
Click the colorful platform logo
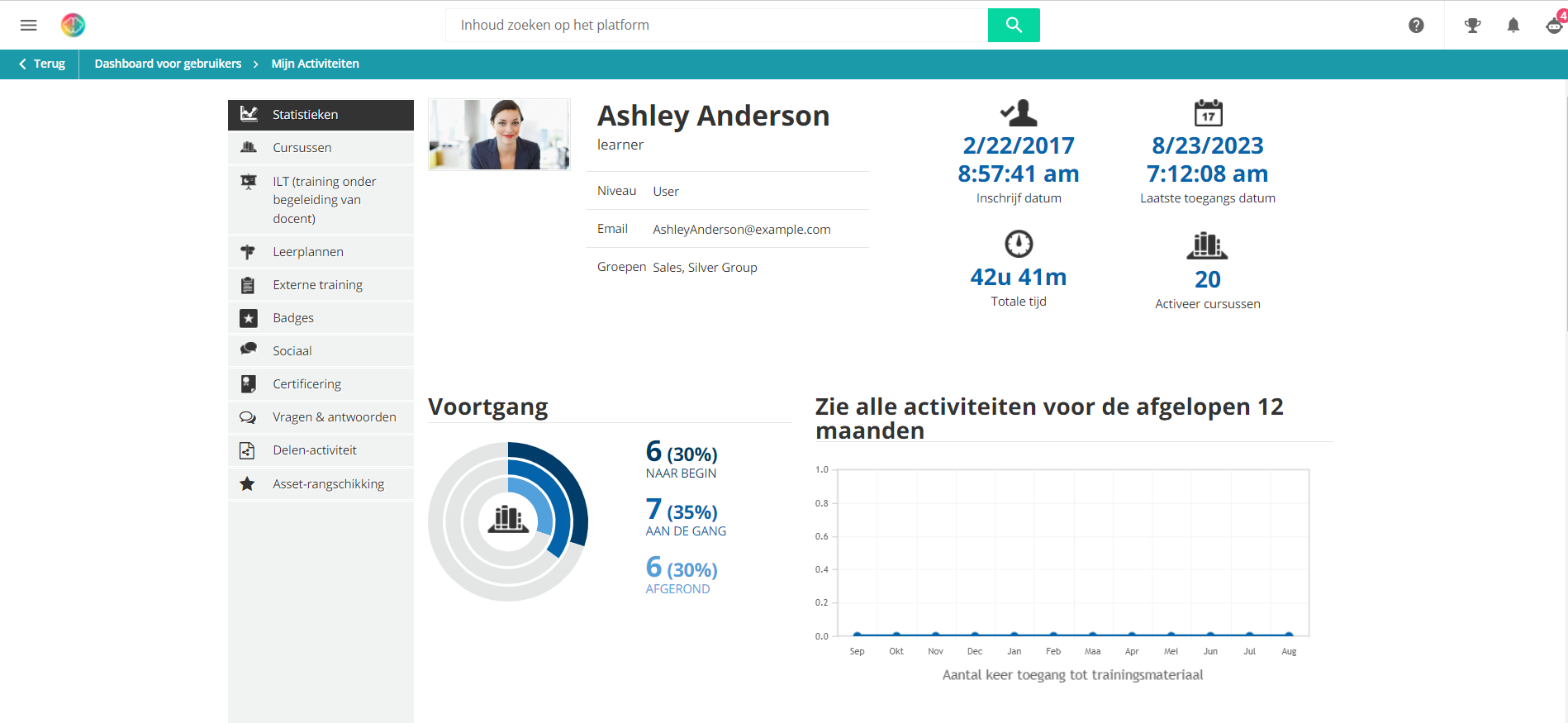point(73,25)
